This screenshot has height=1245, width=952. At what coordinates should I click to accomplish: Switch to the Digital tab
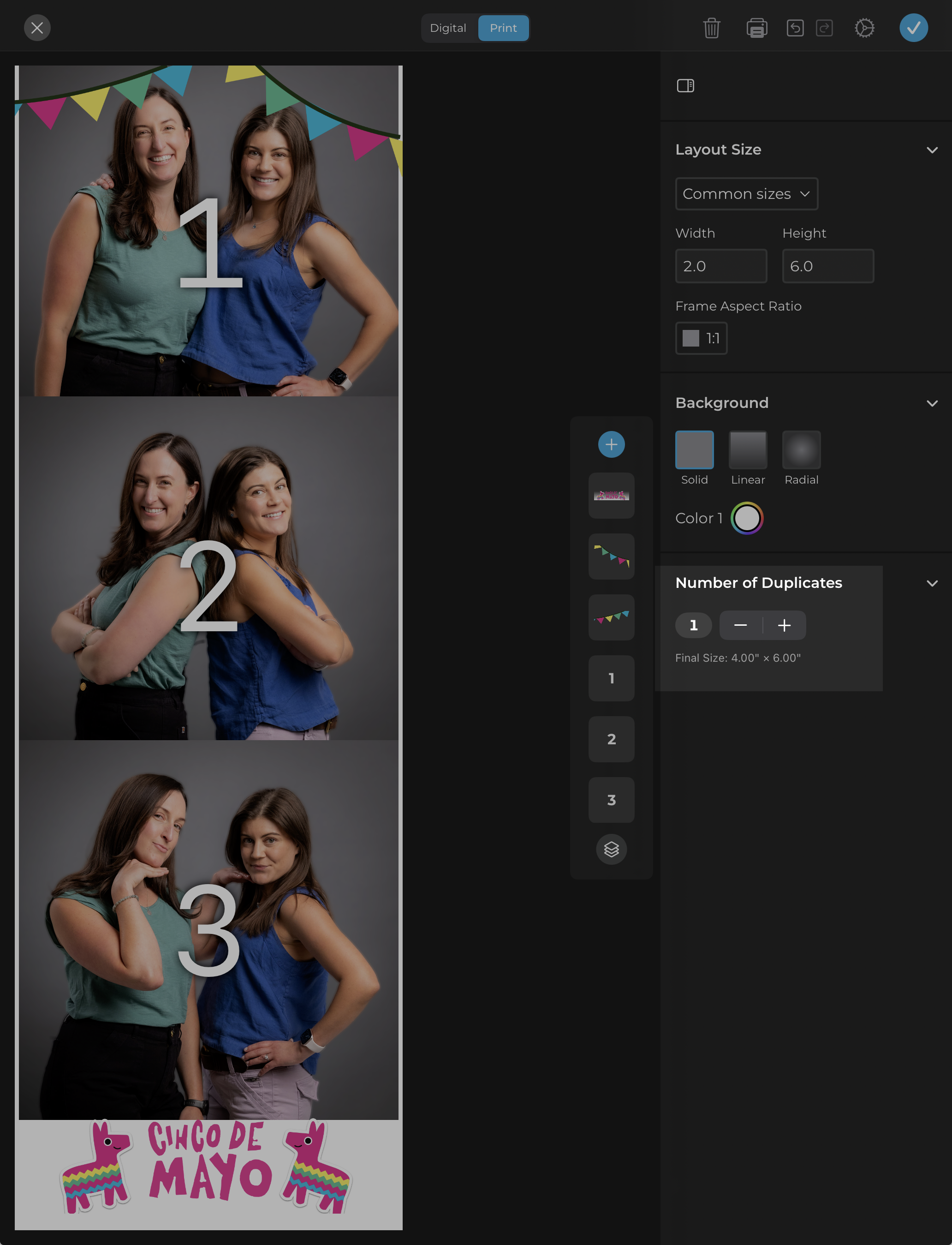pos(448,28)
